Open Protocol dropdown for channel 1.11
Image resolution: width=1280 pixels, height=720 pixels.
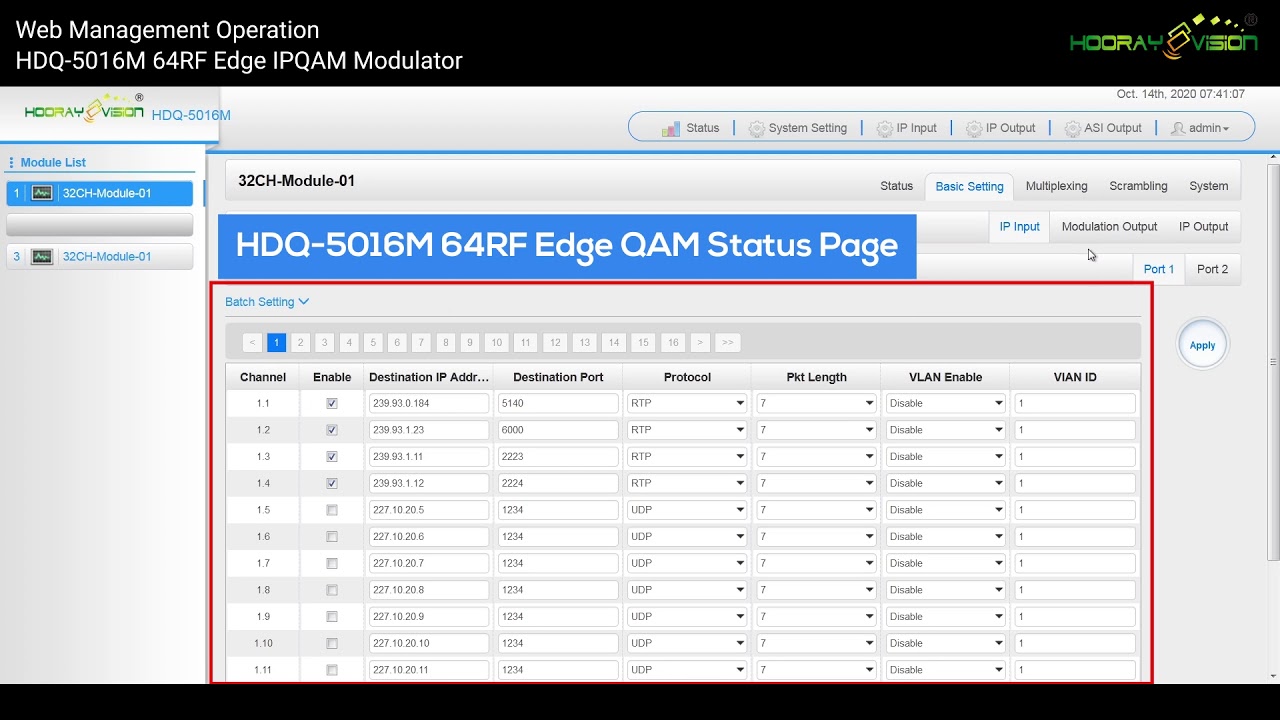pos(686,670)
